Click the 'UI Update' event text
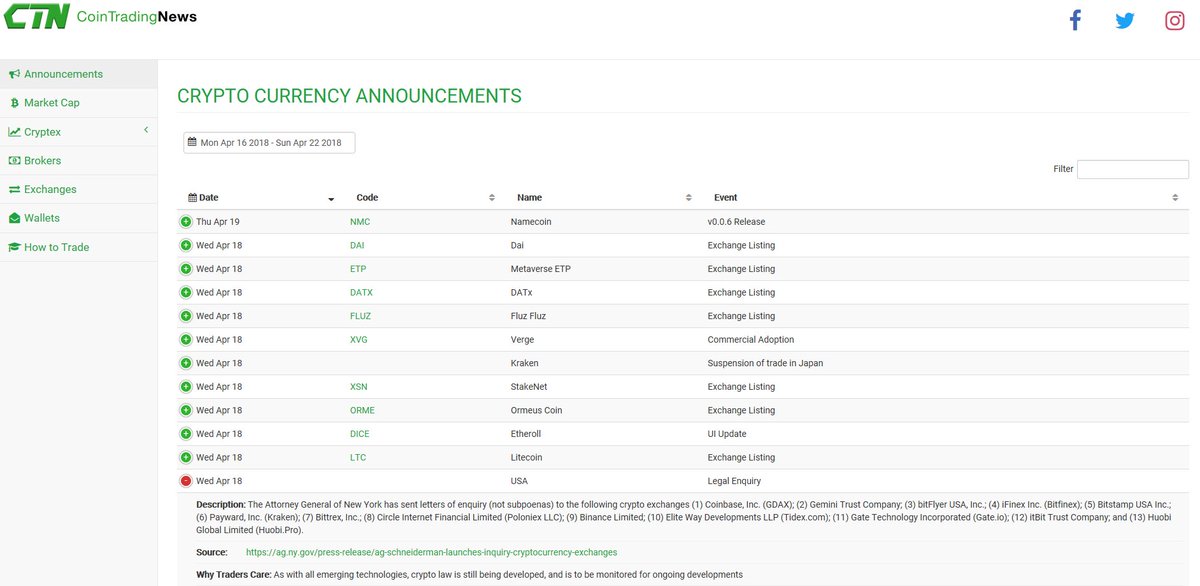1200x586 pixels. coord(727,434)
